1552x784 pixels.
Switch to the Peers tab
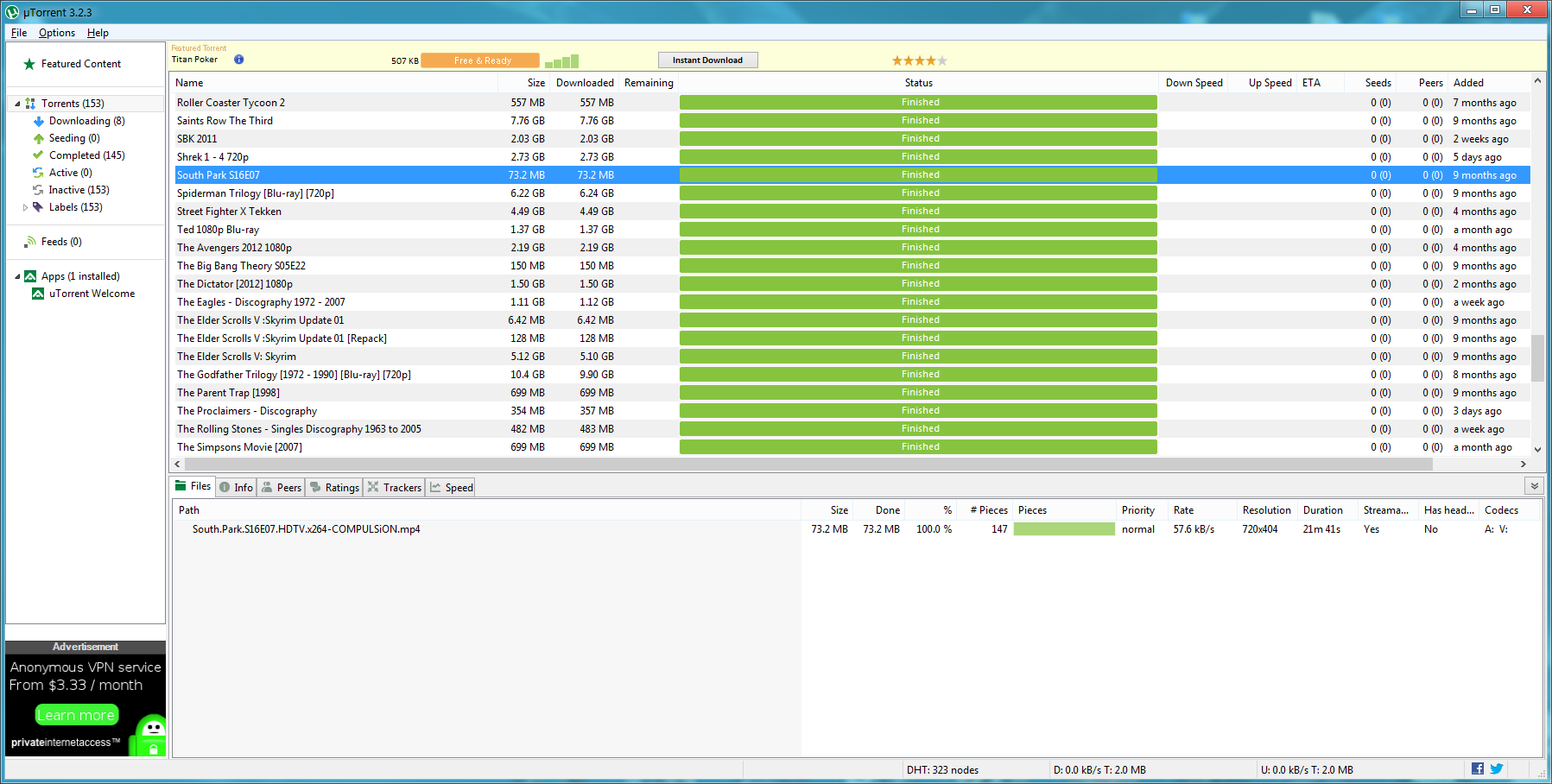coord(282,488)
